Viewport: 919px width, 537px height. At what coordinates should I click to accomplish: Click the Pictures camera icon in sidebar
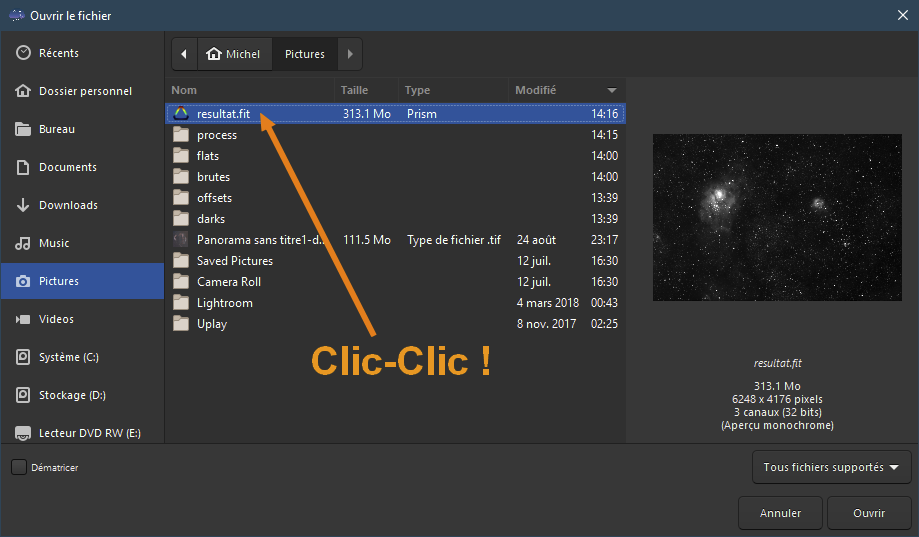pyautogui.click(x=23, y=281)
